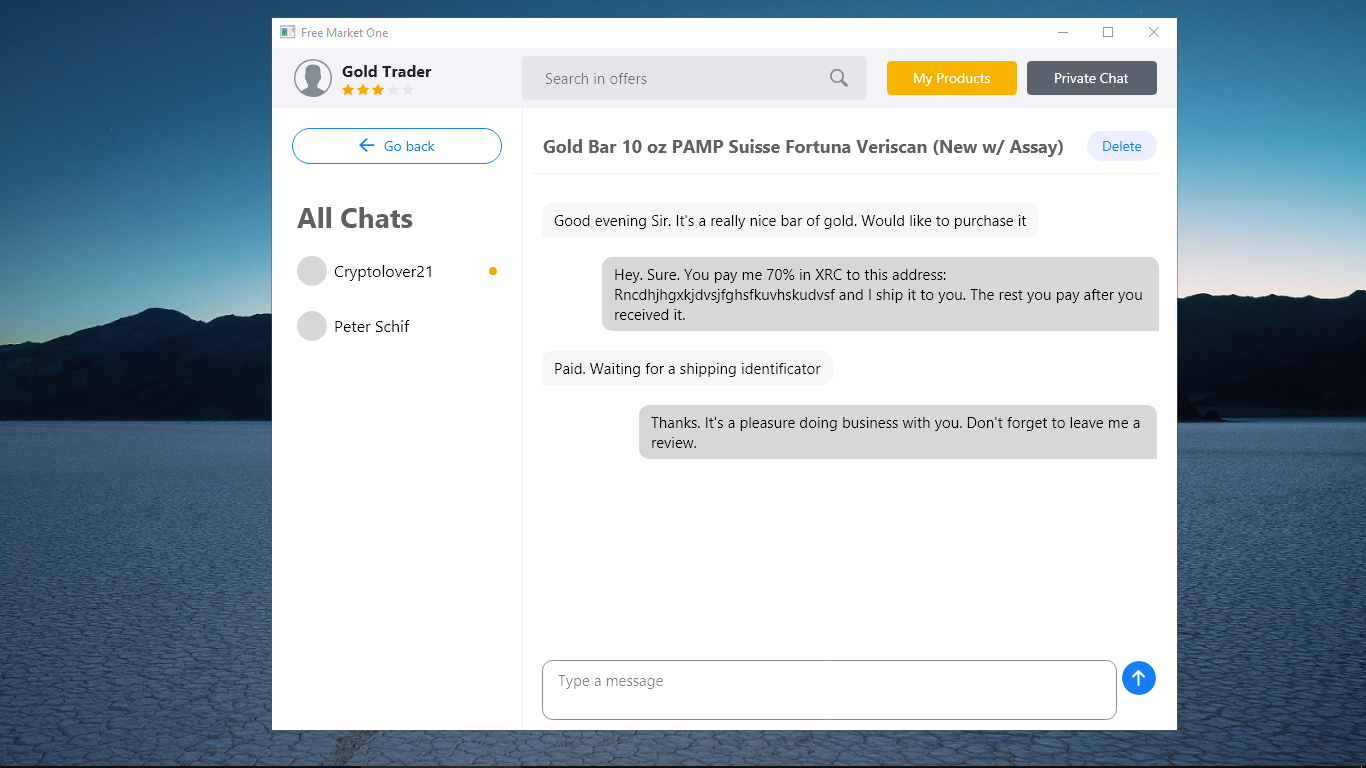Click the seller star rating
This screenshot has height=768, width=1366.
coord(378,90)
